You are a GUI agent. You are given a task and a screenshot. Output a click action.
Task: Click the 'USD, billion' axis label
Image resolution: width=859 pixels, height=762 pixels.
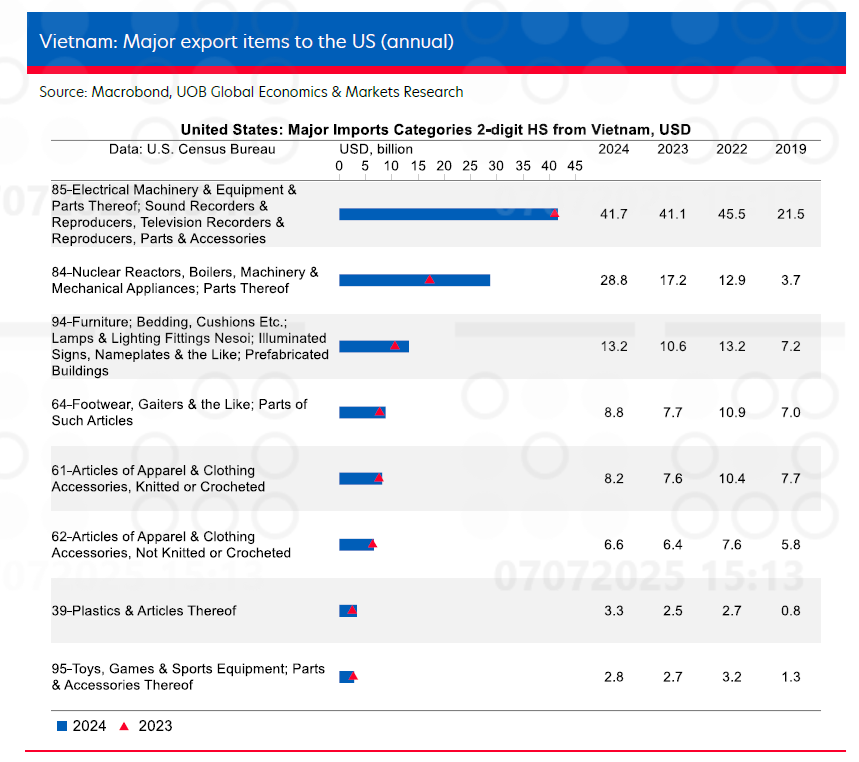tap(376, 149)
